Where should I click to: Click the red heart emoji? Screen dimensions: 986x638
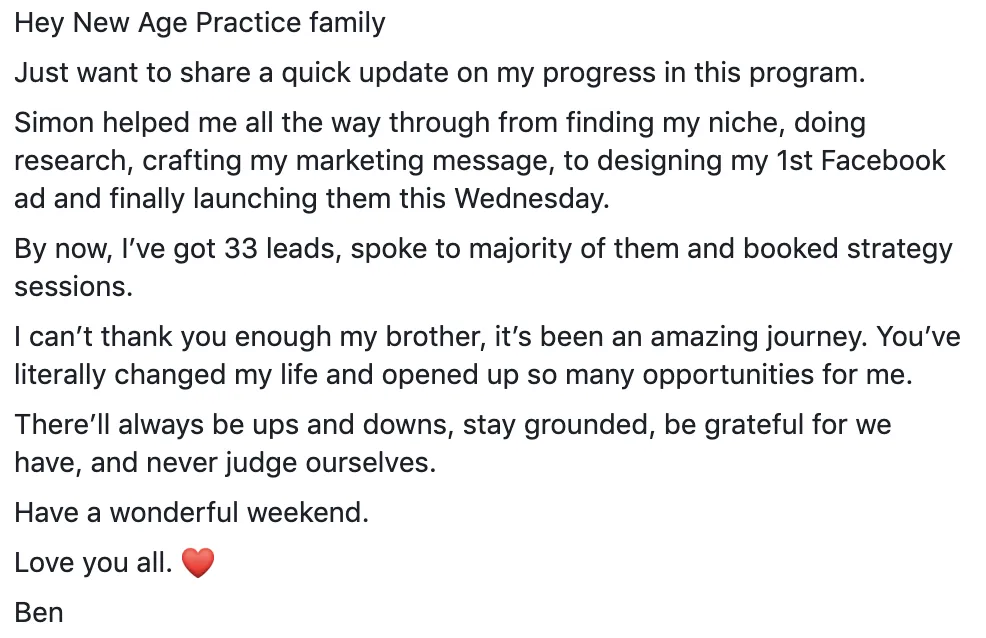pos(198,563)
